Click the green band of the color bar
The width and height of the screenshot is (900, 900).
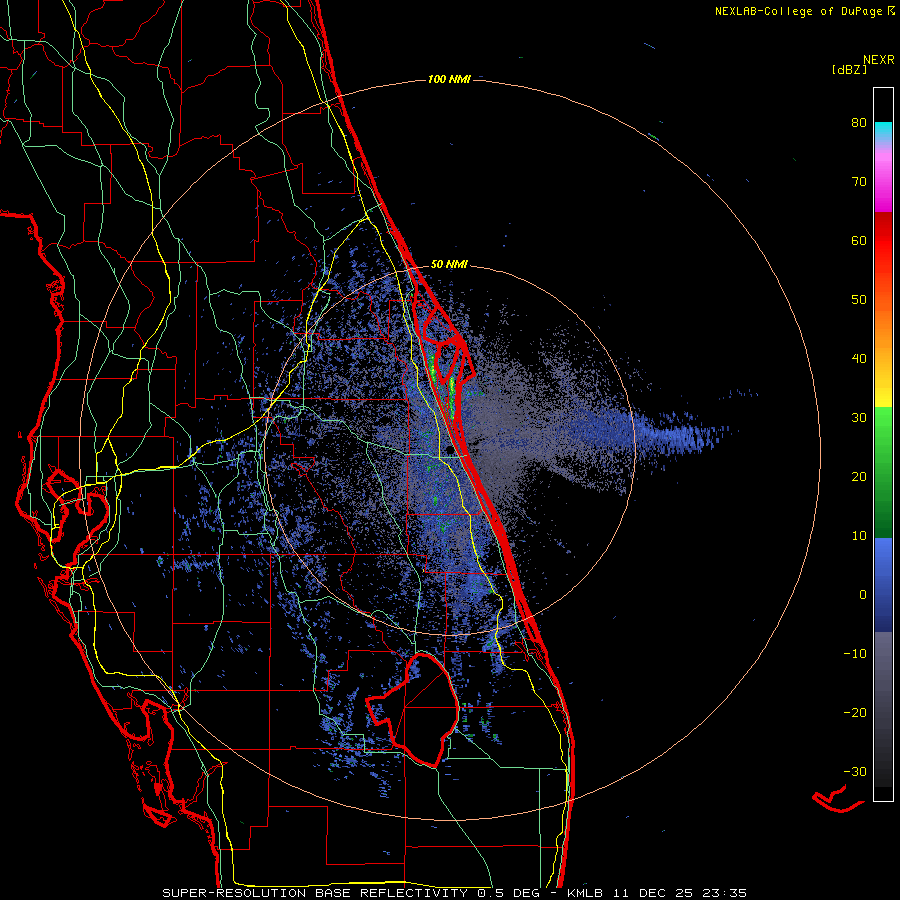pos(883,471)
